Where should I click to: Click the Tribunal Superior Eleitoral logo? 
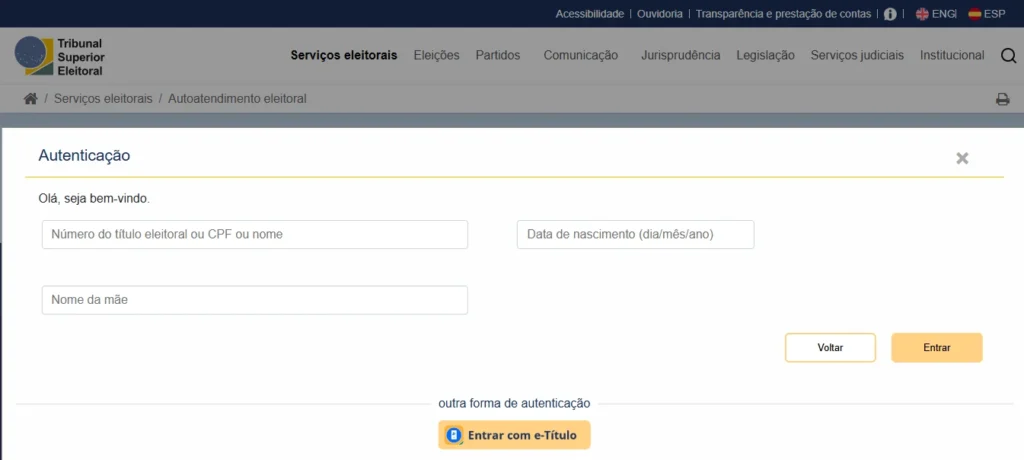point(60,56)
